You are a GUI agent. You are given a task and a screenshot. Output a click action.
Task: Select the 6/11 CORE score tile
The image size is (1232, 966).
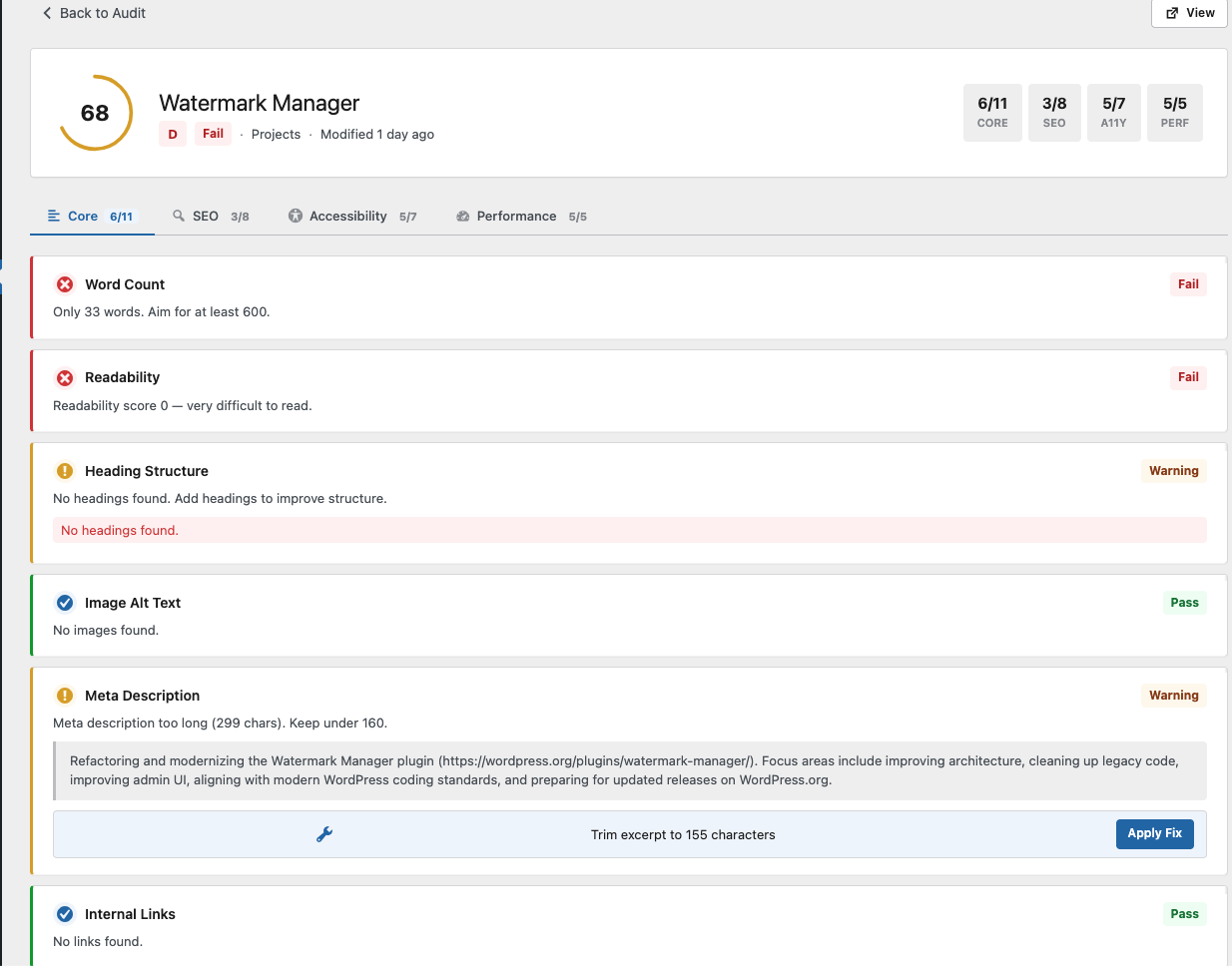click(992, 113)
